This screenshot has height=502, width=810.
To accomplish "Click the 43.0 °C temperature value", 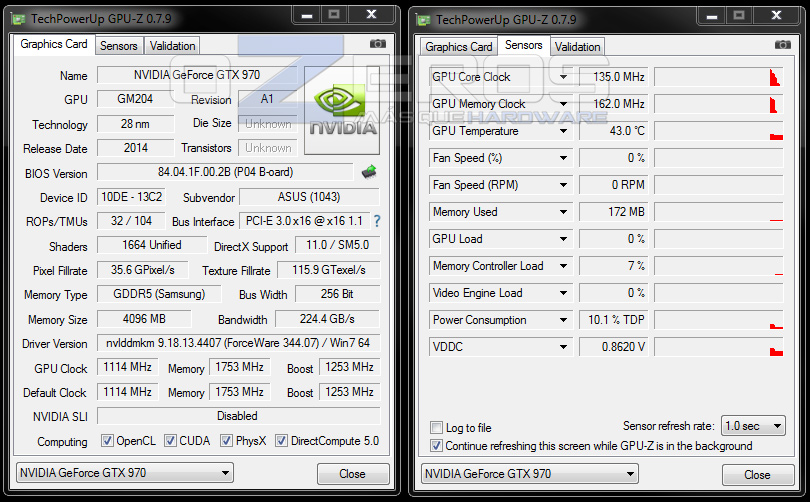I will [x=614, y=131].
